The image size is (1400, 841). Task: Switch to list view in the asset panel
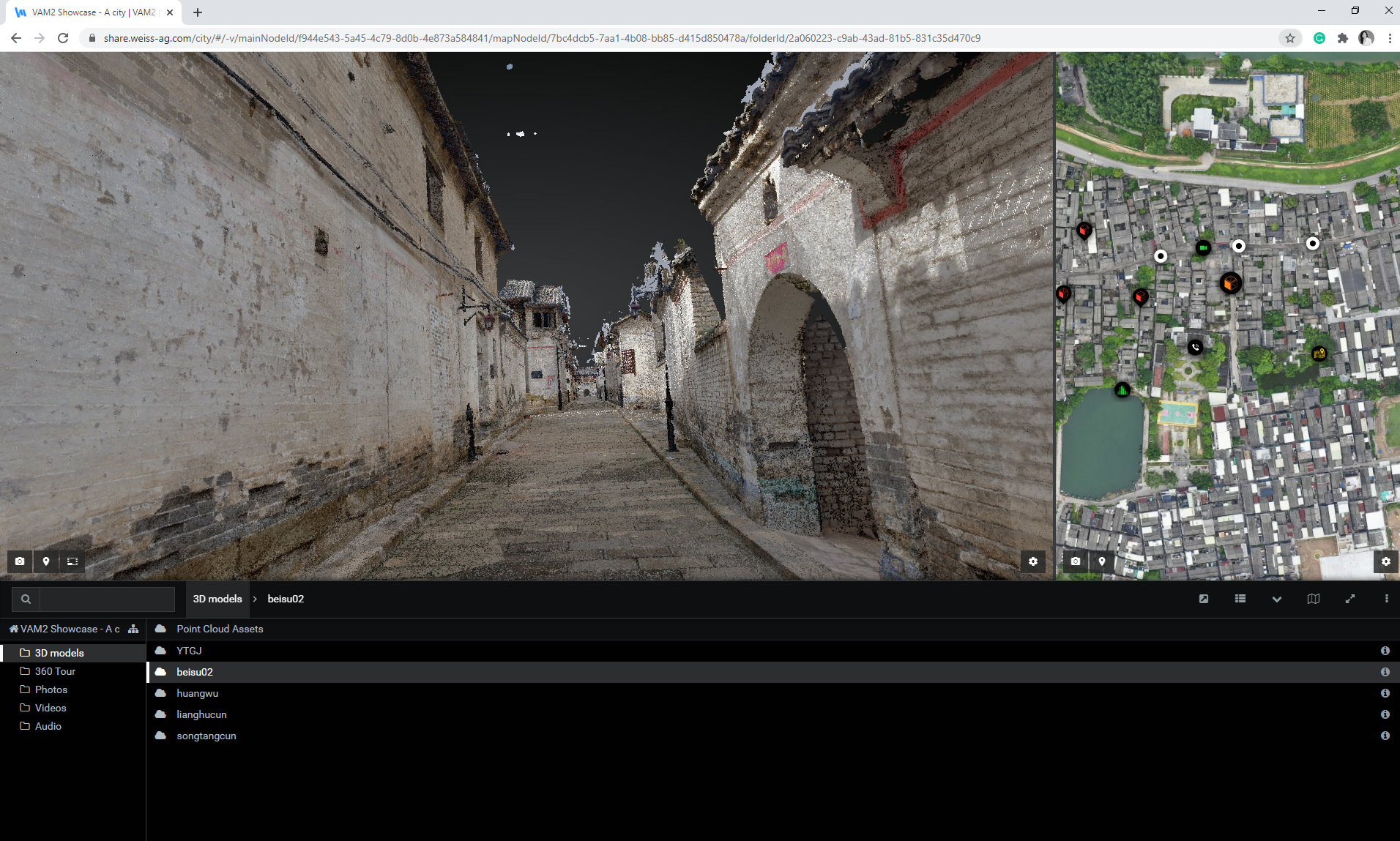coord(1240,599)
